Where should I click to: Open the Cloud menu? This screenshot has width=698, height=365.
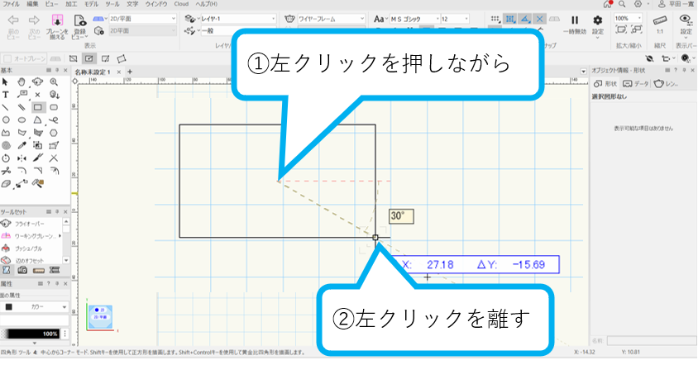point(181,4)
